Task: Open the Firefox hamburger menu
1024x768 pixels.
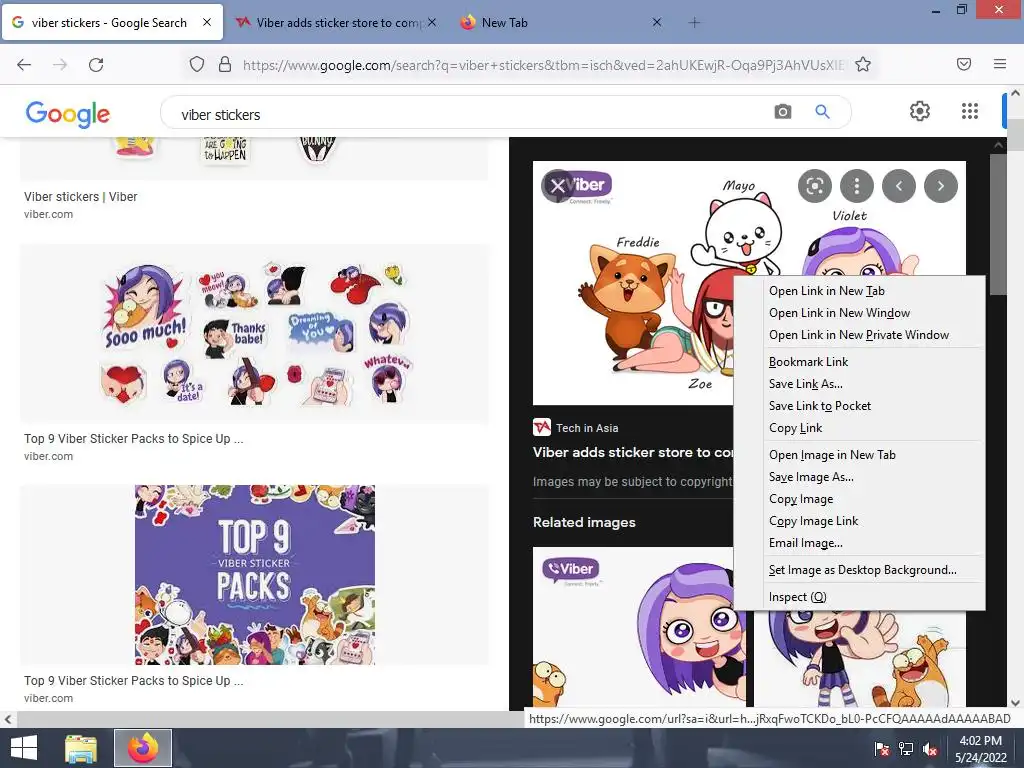Action: [x=1000, y=64]
